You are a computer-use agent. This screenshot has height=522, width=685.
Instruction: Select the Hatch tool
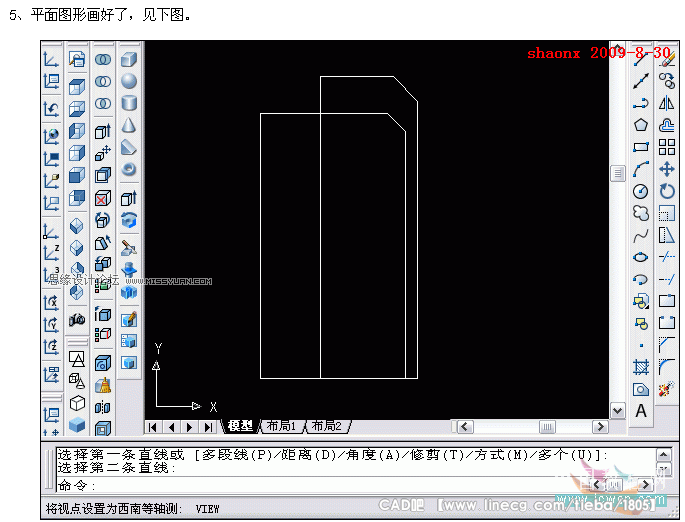tap(641, 367)
